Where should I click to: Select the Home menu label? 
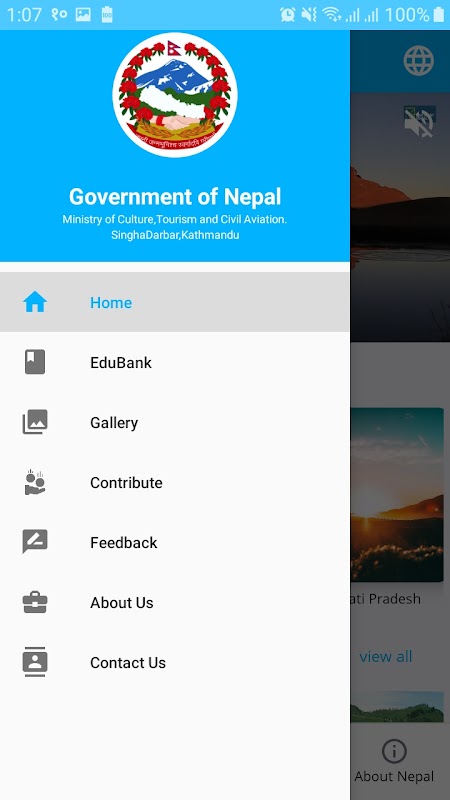point(111,303)
